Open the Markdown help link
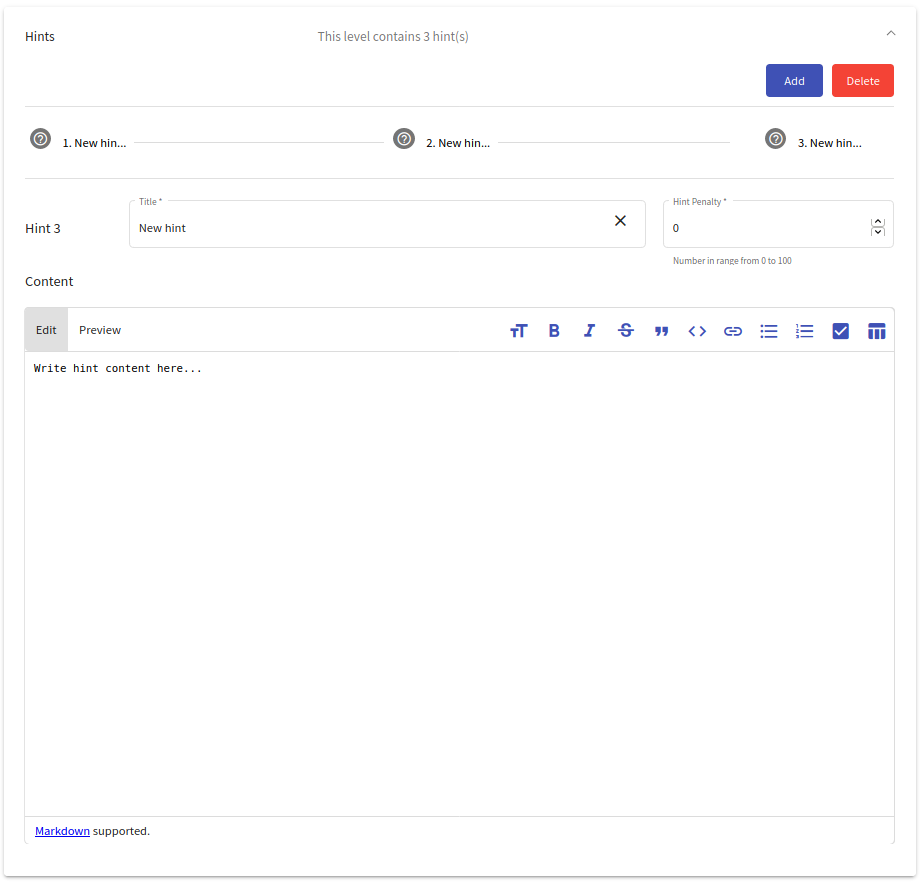The image size is (920, 883). (62, 831)
